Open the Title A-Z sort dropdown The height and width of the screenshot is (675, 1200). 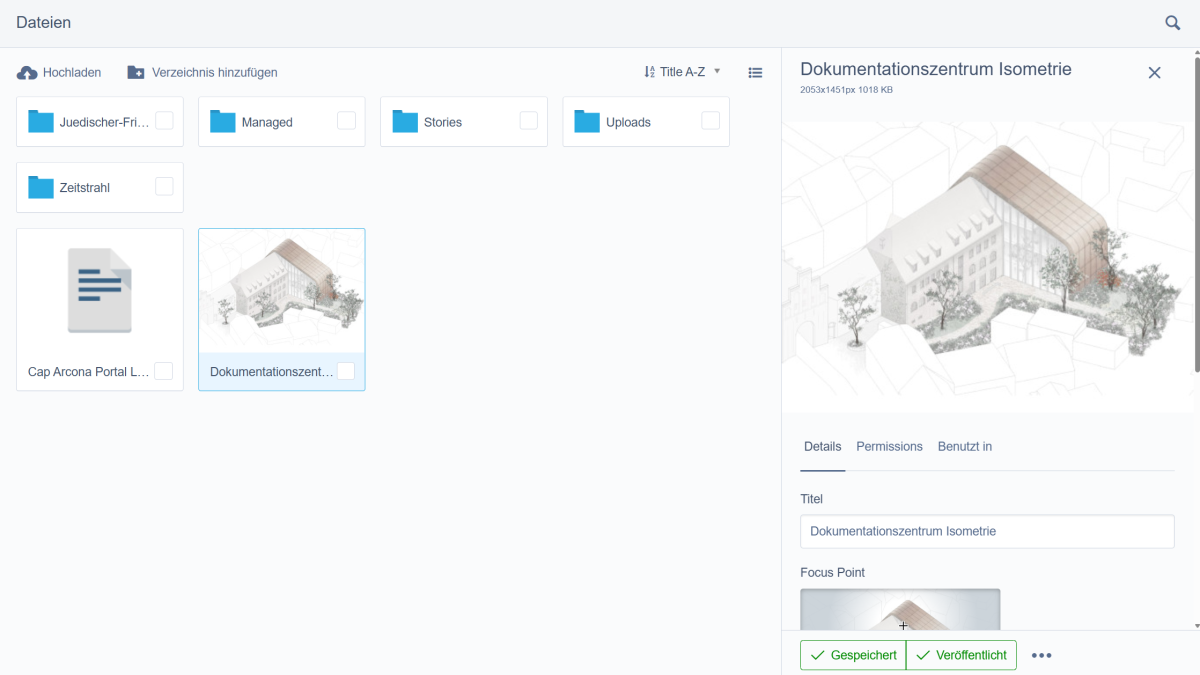(x=682, y=72)
